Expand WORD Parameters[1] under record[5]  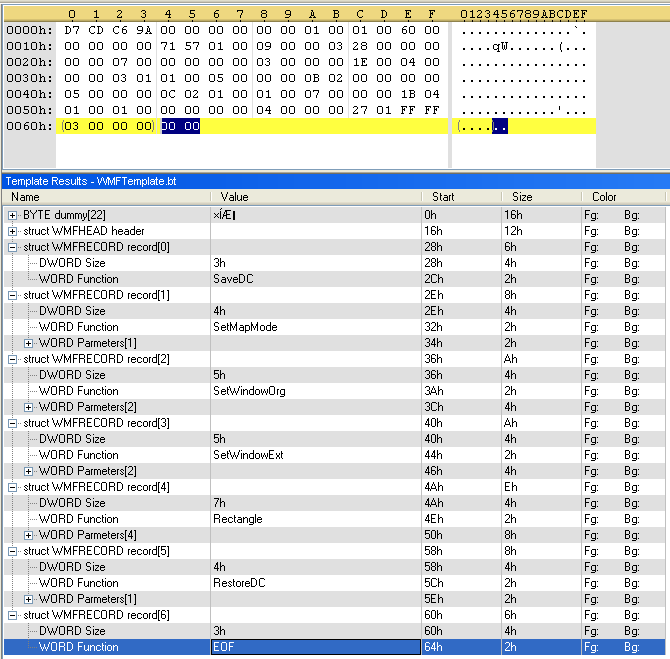click(29, 599)
